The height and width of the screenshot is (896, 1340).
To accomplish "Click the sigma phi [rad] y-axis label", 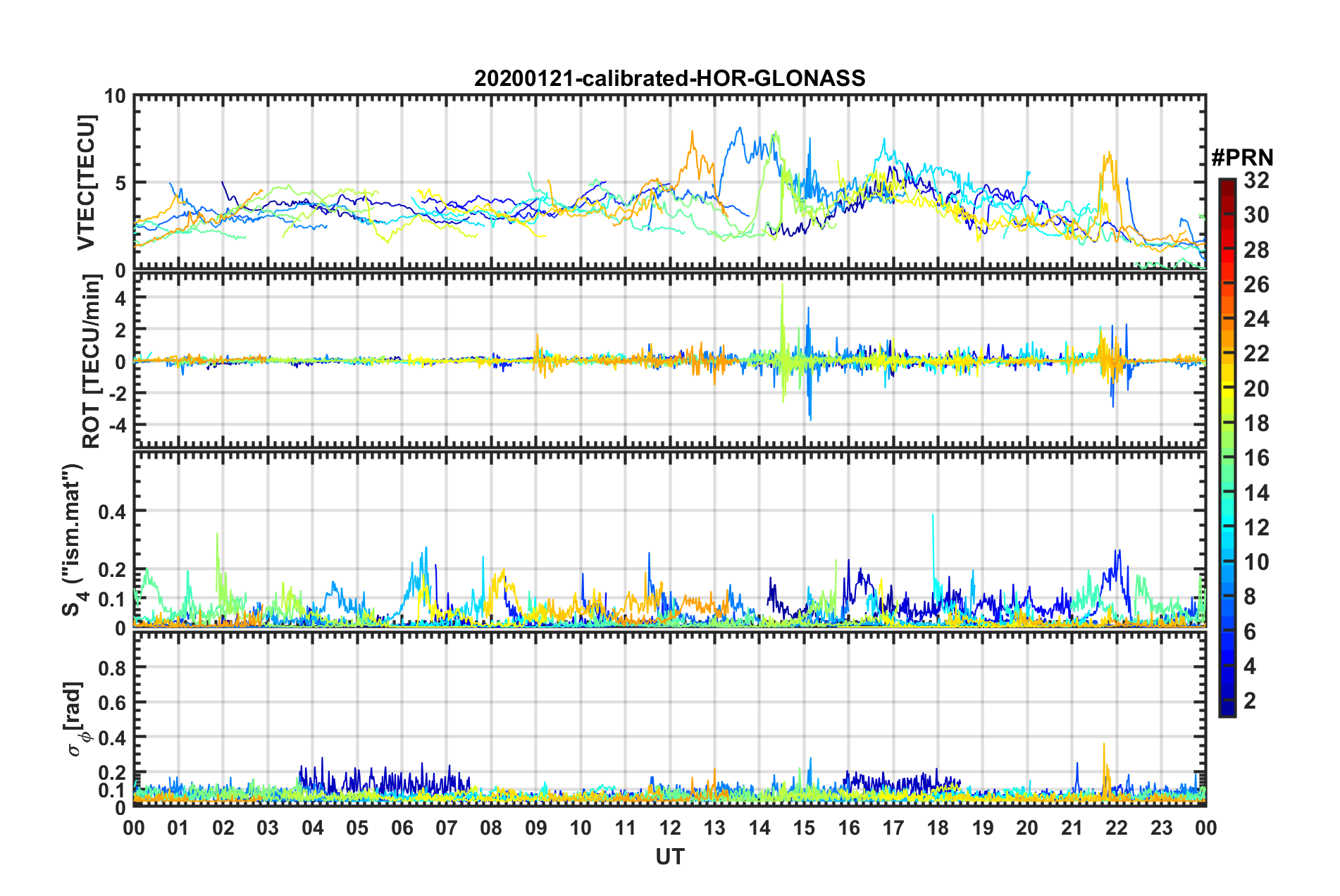I will point(76,719).
